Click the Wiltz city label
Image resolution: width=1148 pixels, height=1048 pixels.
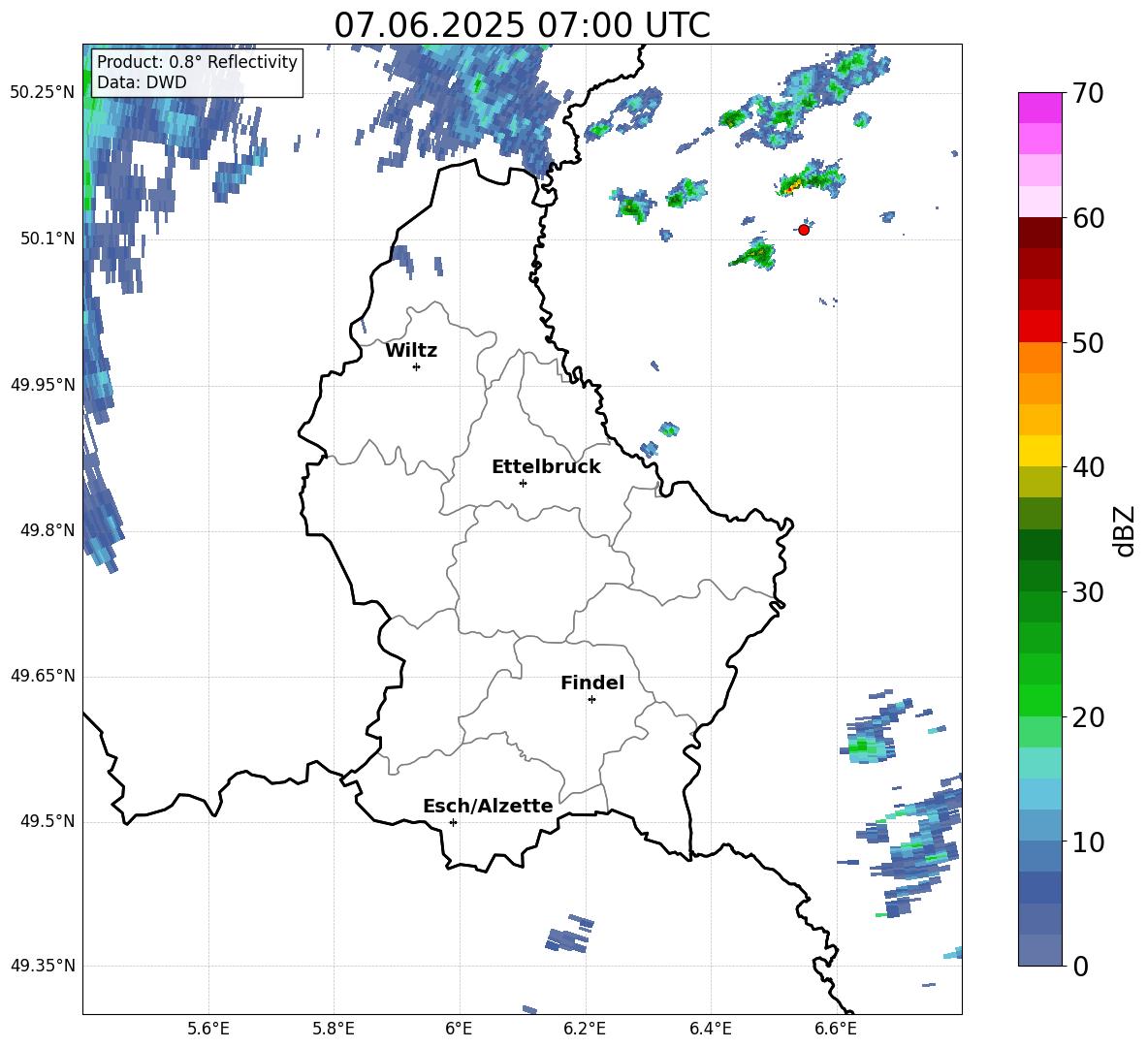tap(411, 351)
